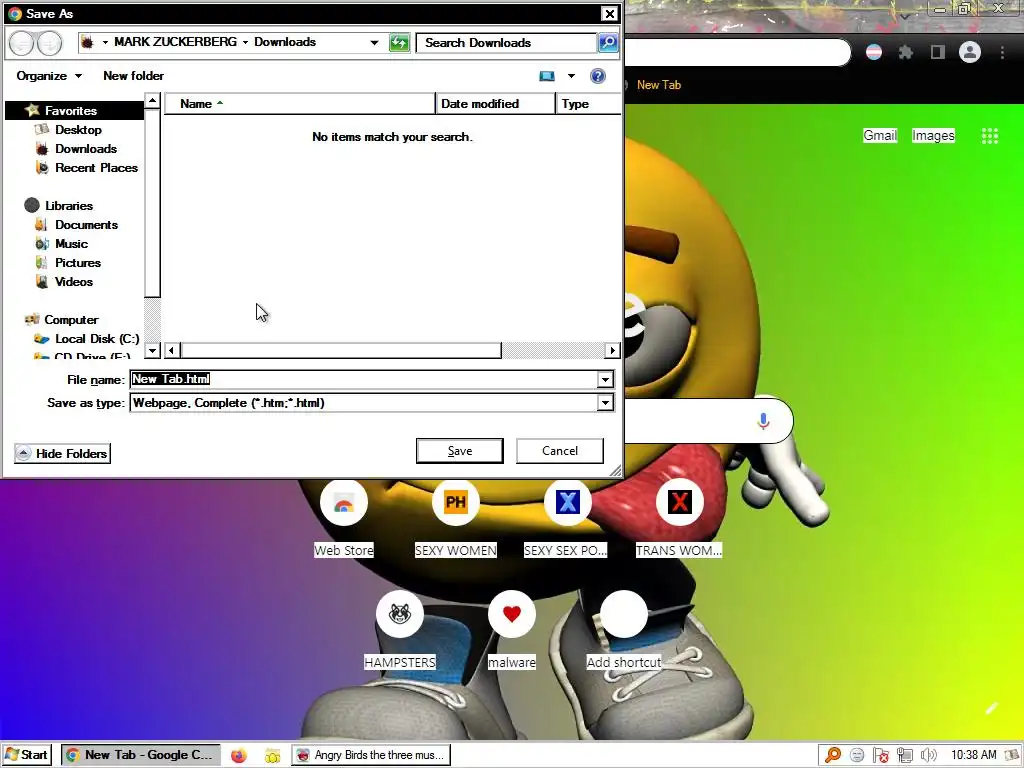This screenshot has height=768, width=1024.
Task: Switch to the New Tab browser tab
Action: (659, 84)
